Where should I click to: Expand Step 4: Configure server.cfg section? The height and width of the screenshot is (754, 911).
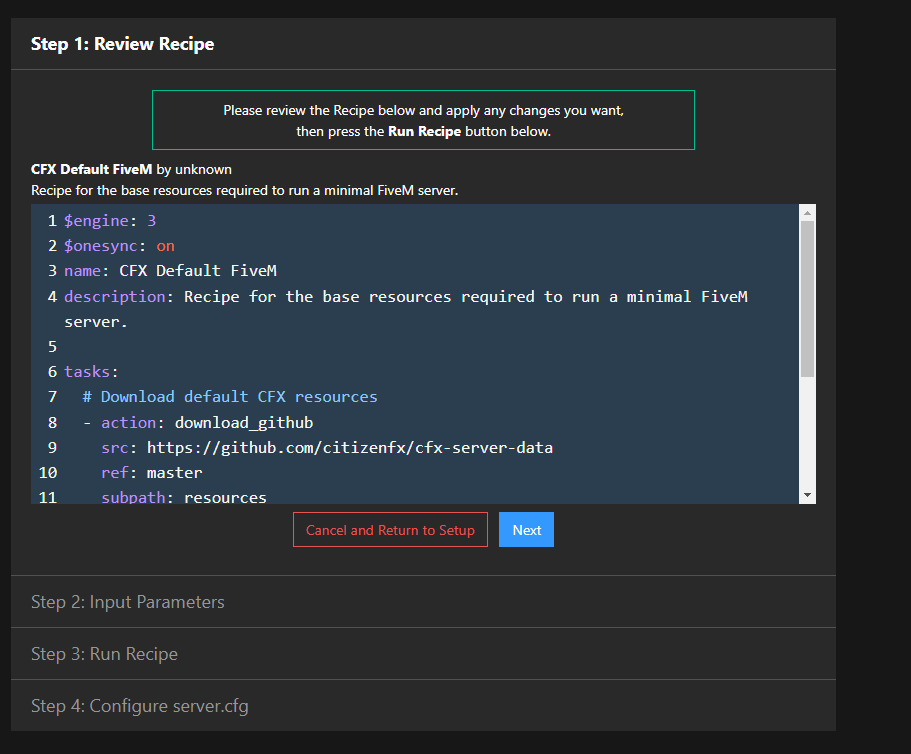pos(423,706)
